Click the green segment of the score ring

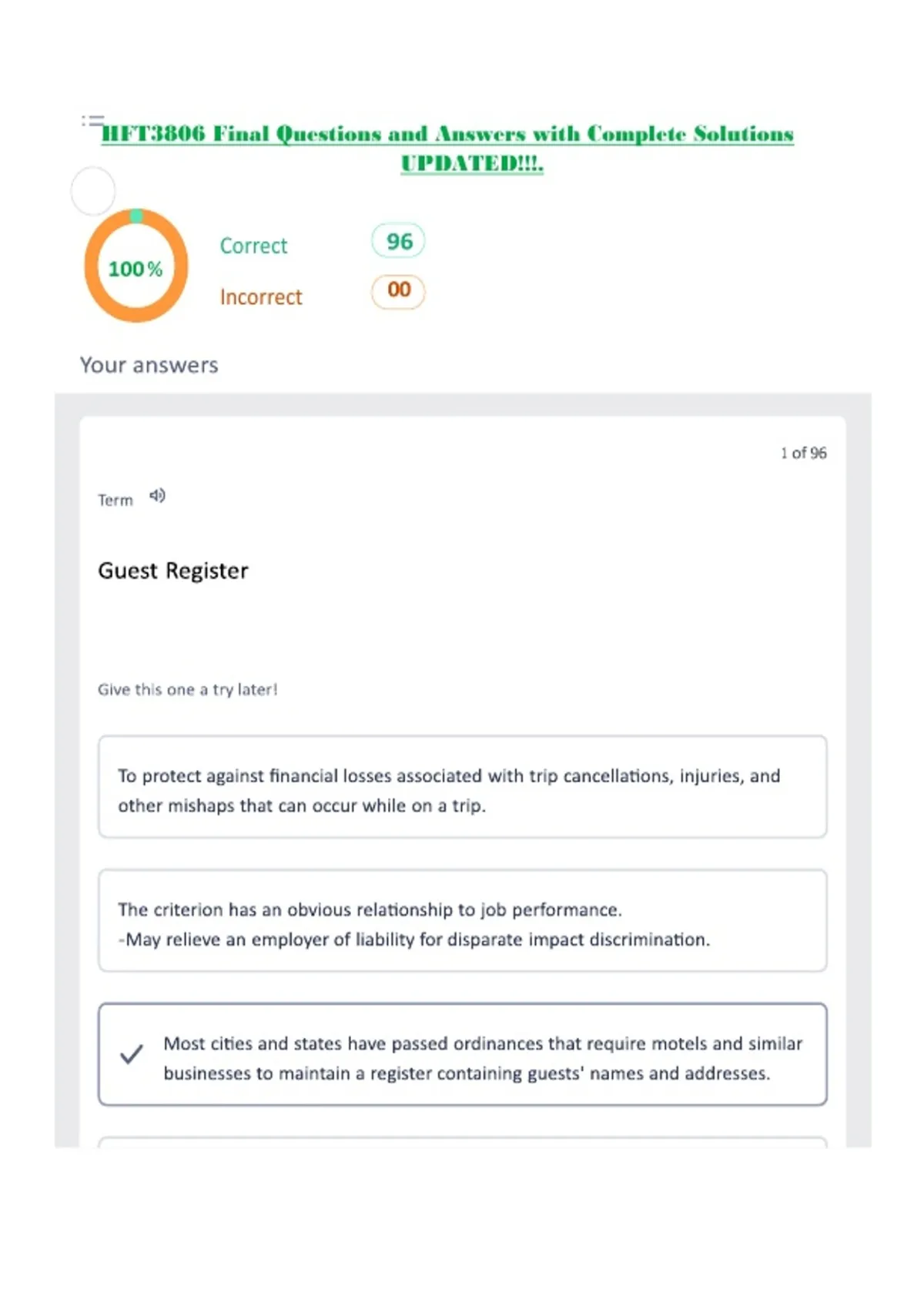136,216
